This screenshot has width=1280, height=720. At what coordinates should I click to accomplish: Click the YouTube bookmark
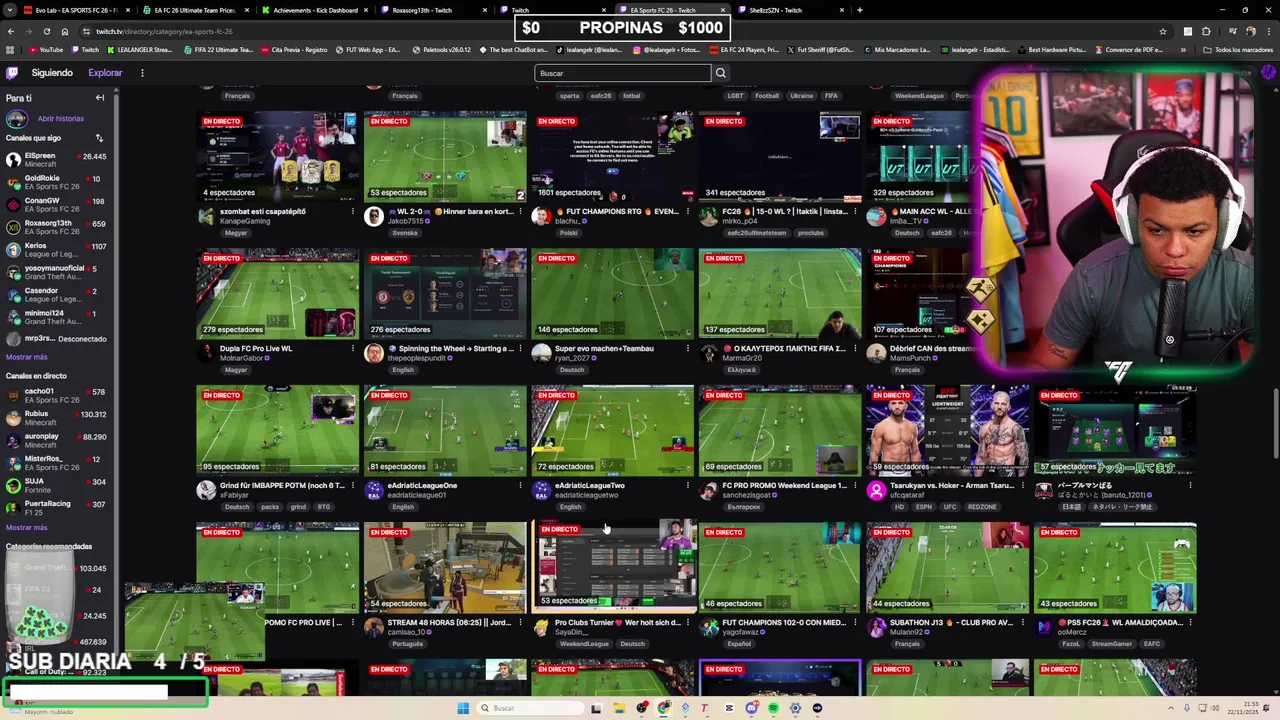coord(45,49)
